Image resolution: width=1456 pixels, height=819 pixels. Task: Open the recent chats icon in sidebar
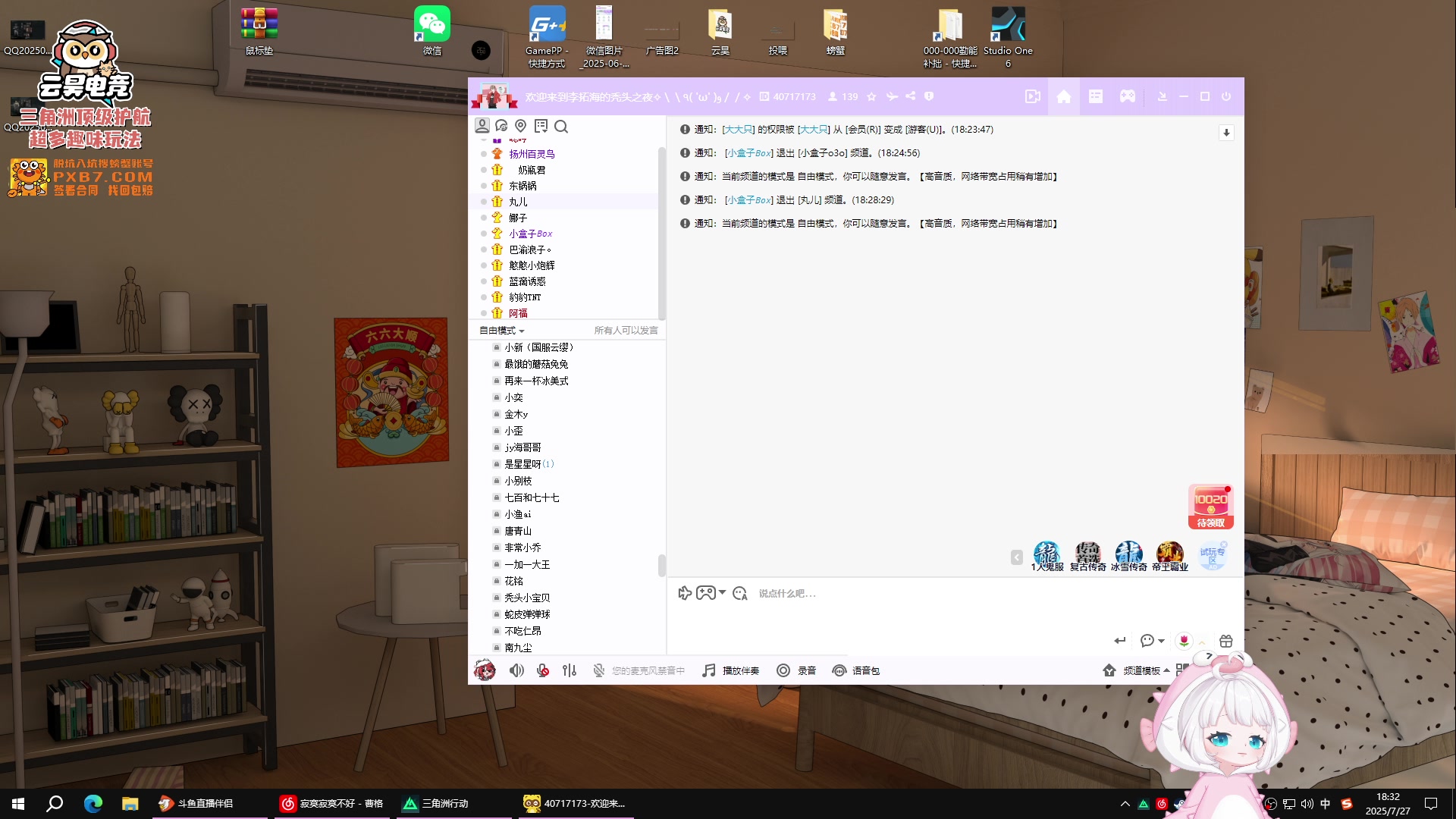tap(501, 126)
